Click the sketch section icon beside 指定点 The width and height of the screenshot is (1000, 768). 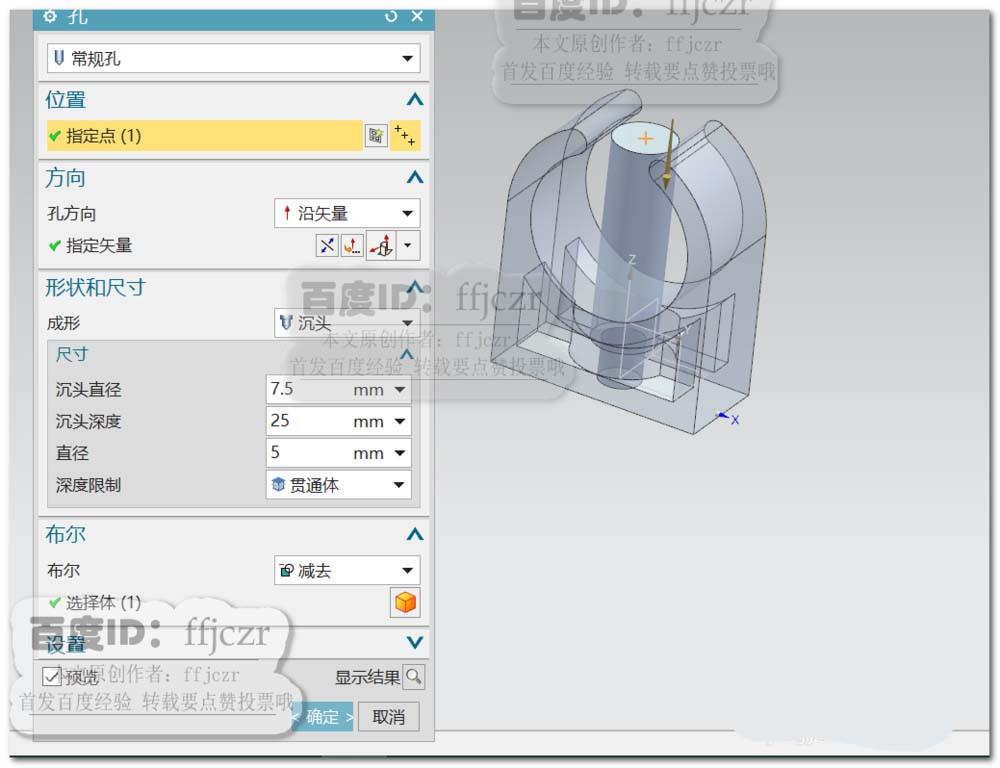coord(376,135)
